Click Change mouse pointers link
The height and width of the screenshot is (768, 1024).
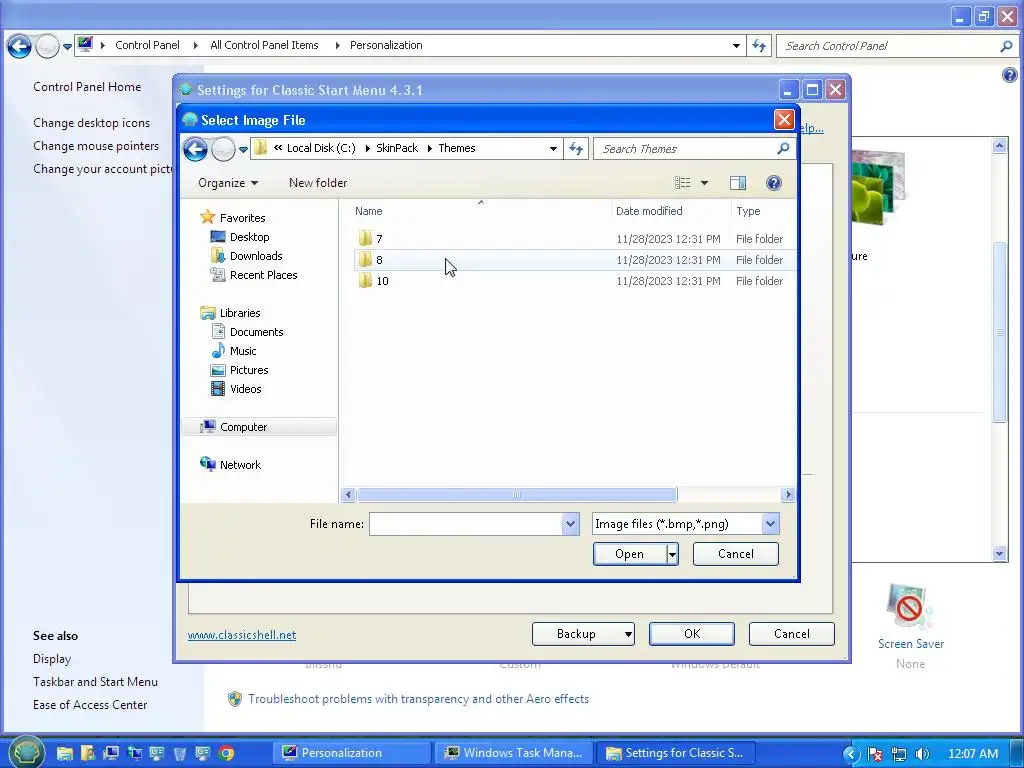(96, 146)
